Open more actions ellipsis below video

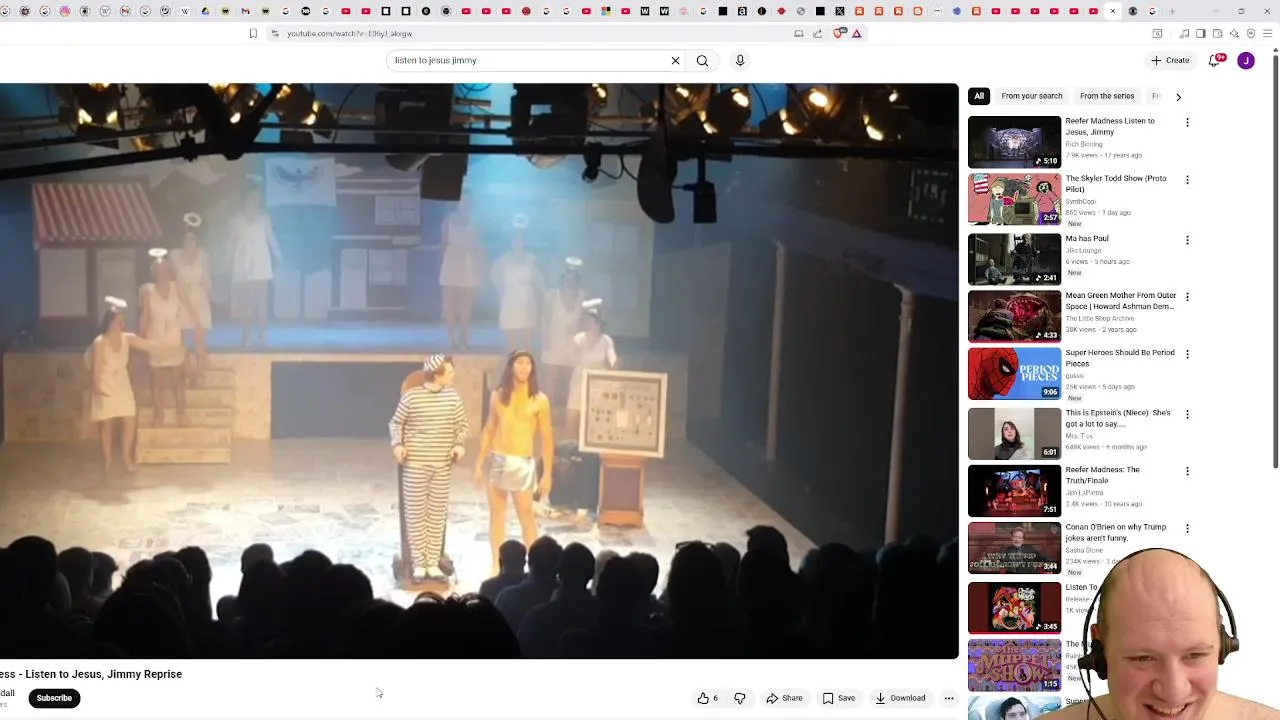pos(949,698)
